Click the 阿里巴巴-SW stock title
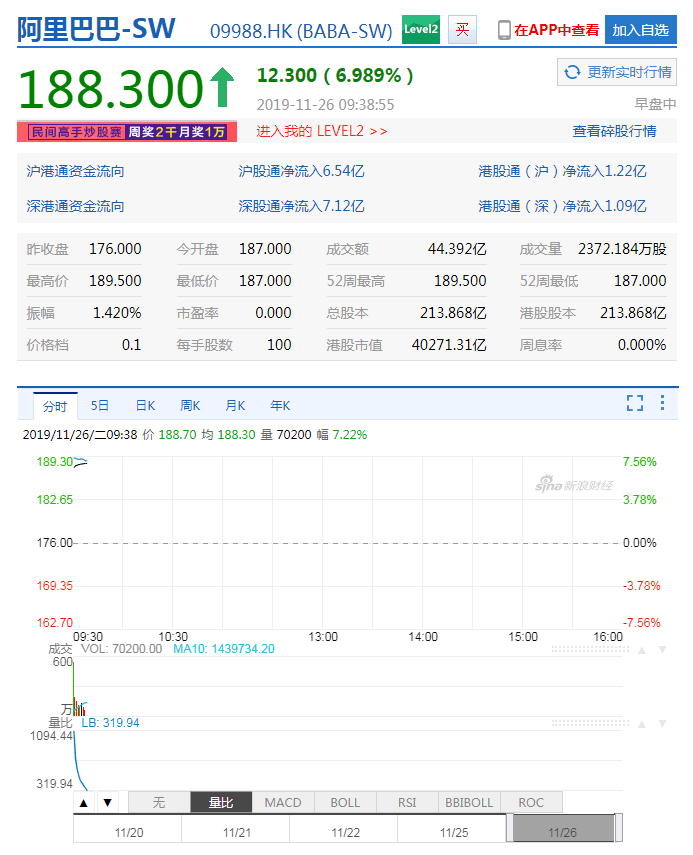Viewport: 693px width, 855px height. coord(96,29)
